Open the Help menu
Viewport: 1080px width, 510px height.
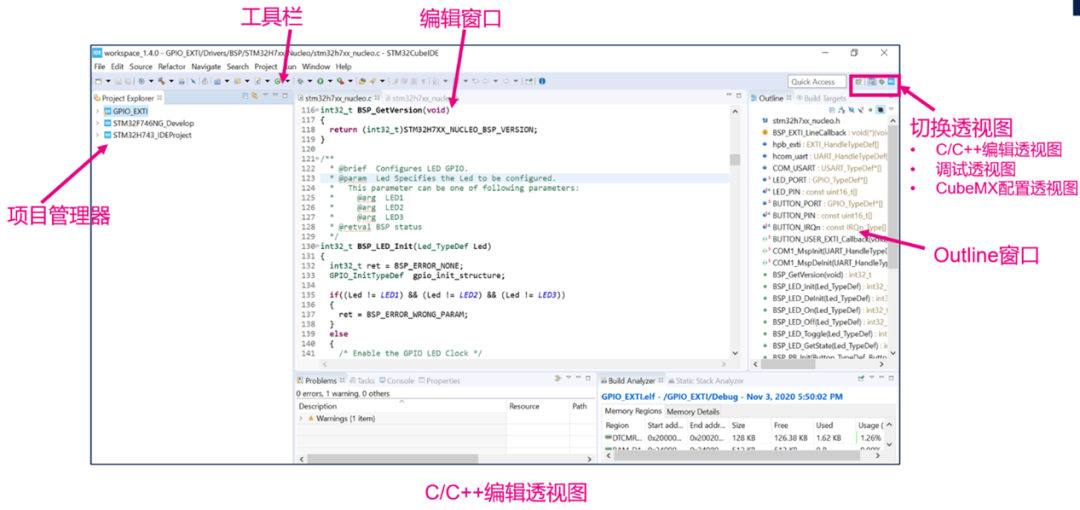[343, 67]
